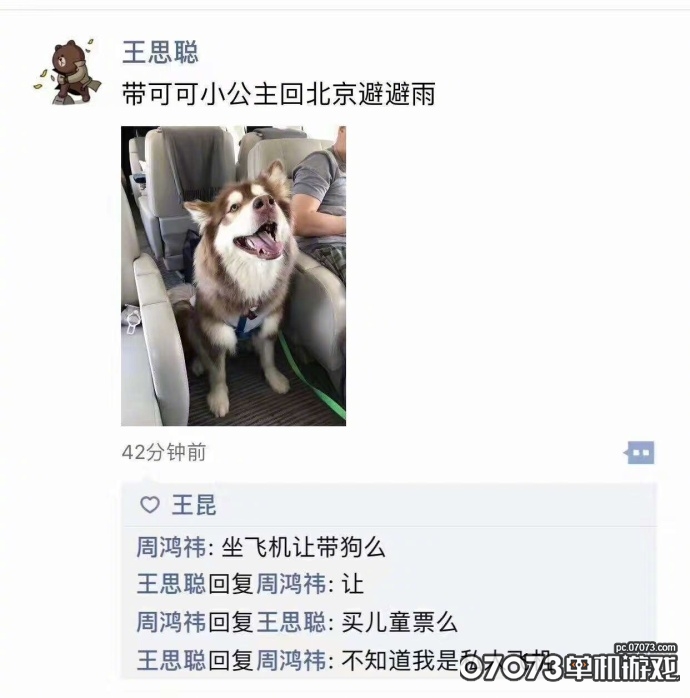Open 王思聪's name in fourth comment
Viewport: 690px width, 698px height.
171,660
